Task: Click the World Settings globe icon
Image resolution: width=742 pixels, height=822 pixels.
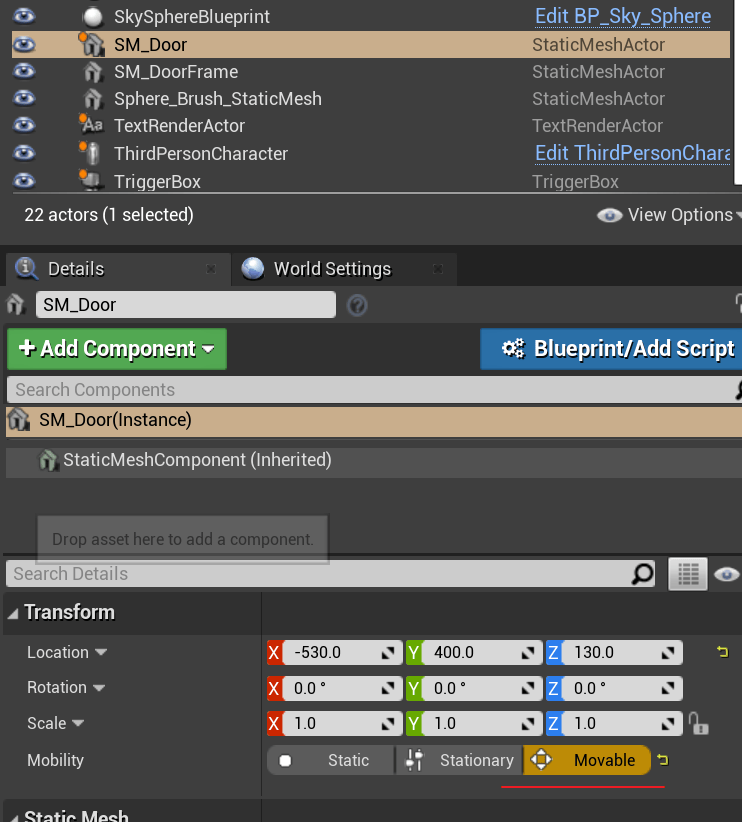Action: coord(252,268)
